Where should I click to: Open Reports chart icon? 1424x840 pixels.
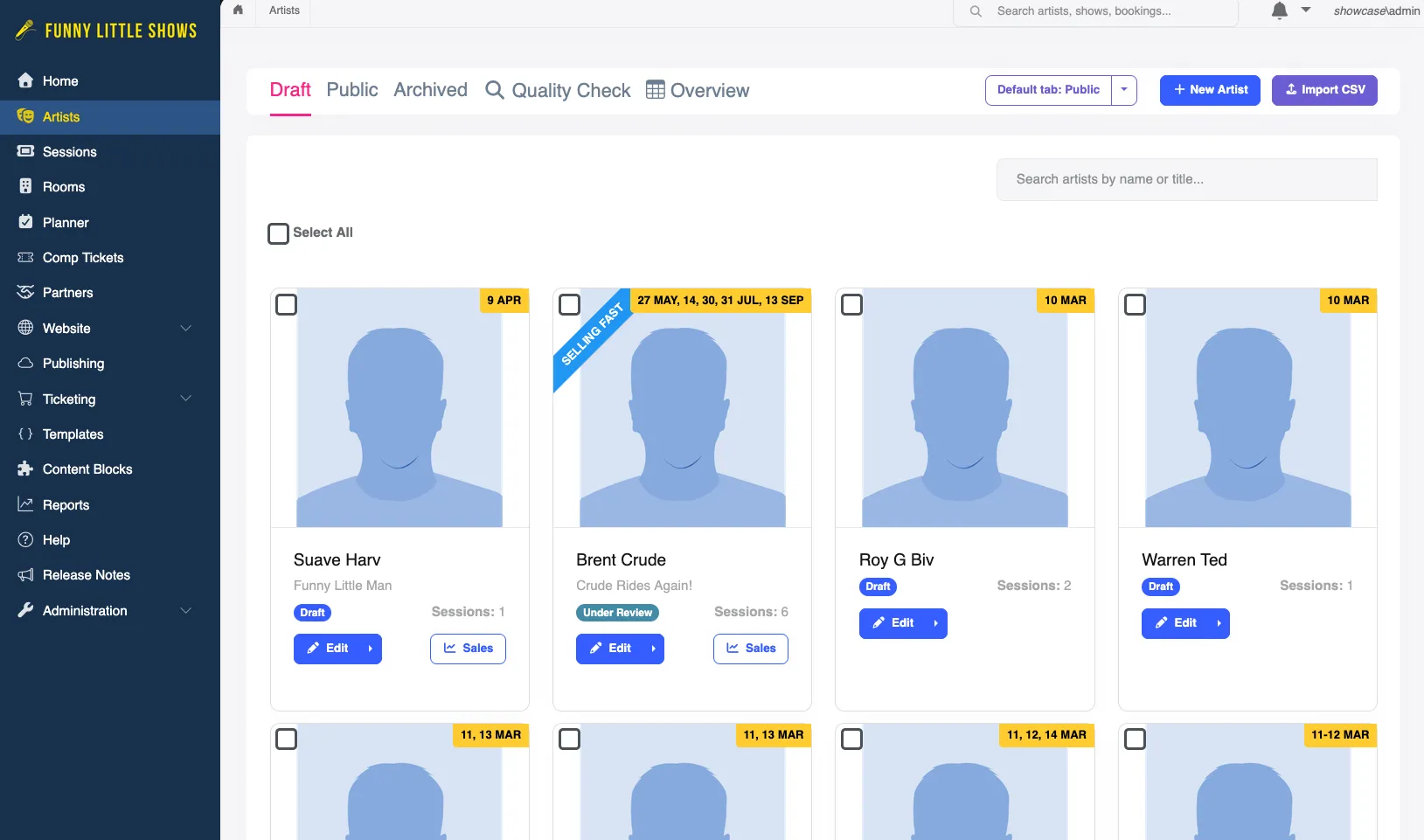[25, 504]
